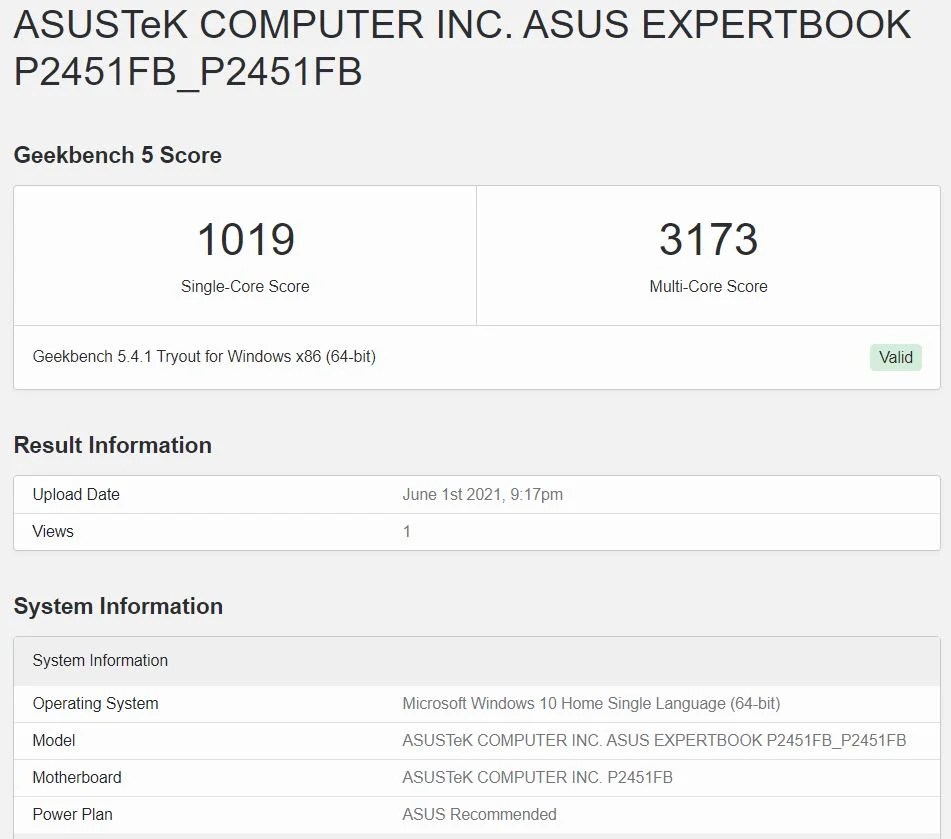The width and height of the screenshot is (951, 839).
Task: Click the Valid badge
Action: [x=895, y=357]
